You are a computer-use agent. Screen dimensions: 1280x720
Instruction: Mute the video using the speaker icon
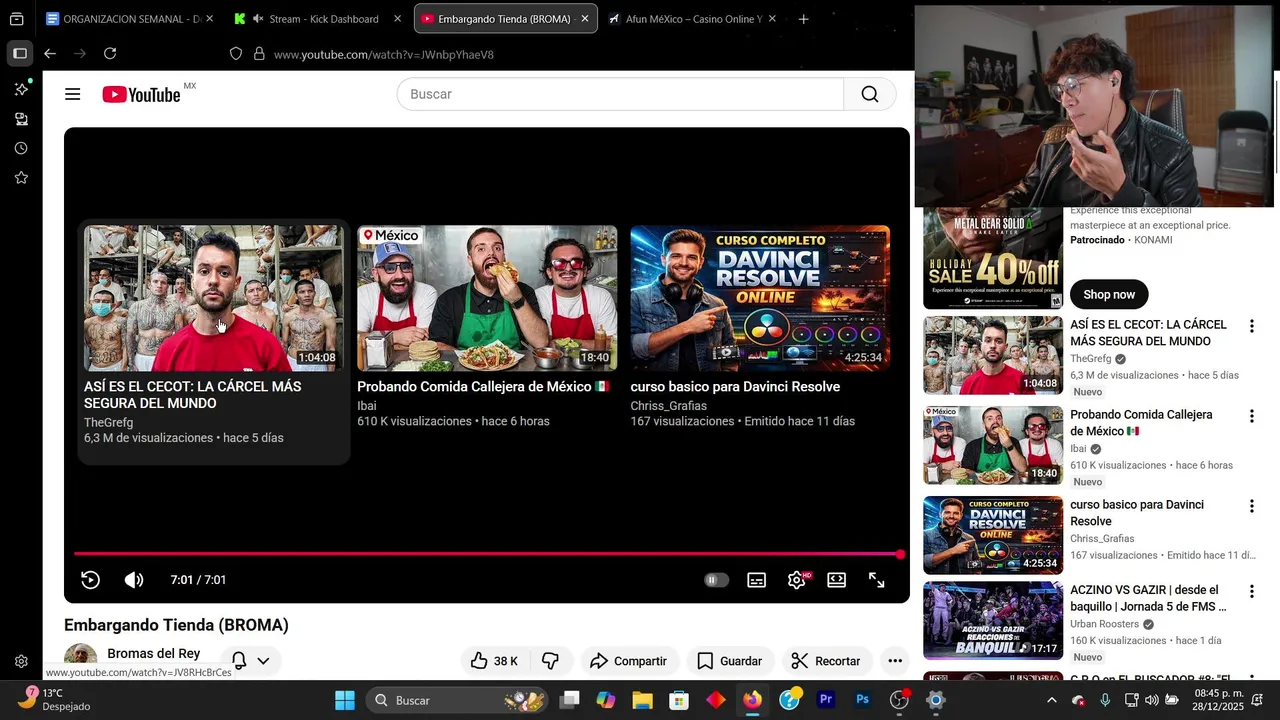[133, 580]
